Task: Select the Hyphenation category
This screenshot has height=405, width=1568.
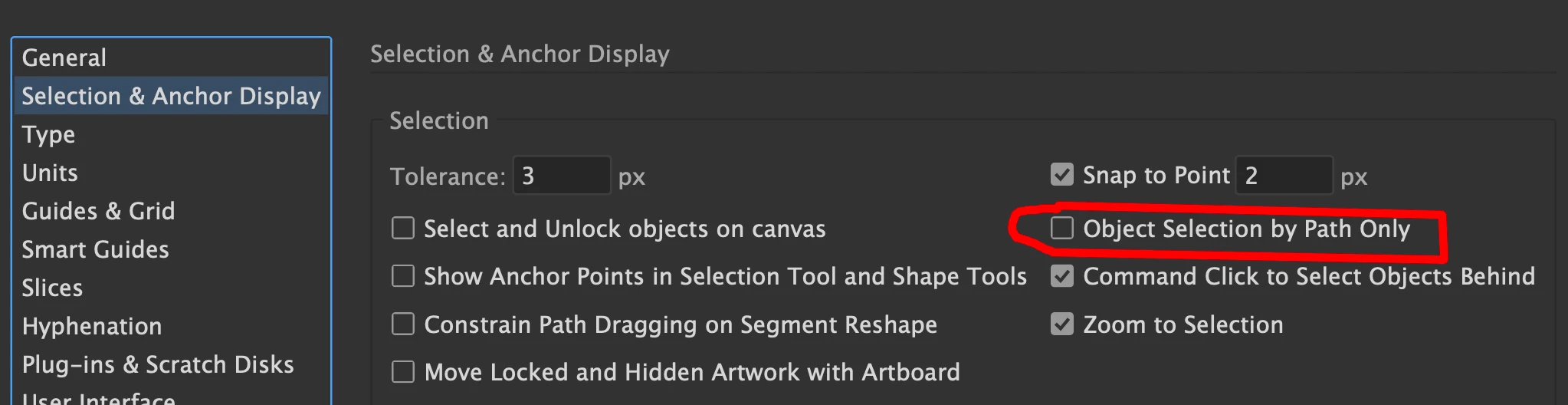Action: 92,326
